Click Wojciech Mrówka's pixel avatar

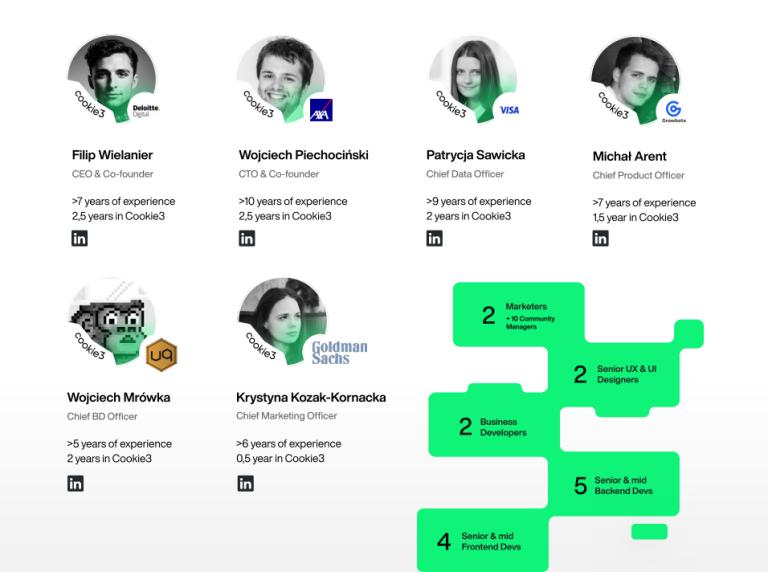tap(110, 318)
